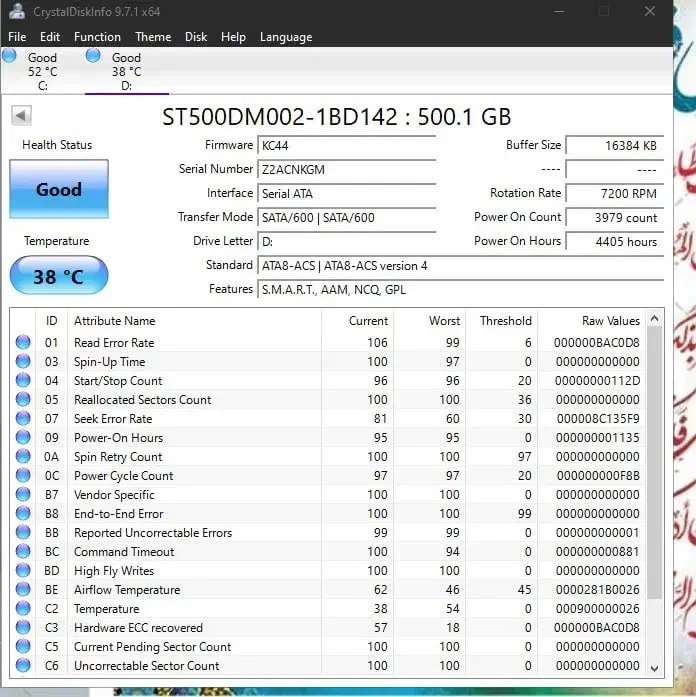Image resolution: width=696 pixels, height=697 pixels.
Task: Click the Serial Number field Z2ACNKGM
Action: [346, 169]
